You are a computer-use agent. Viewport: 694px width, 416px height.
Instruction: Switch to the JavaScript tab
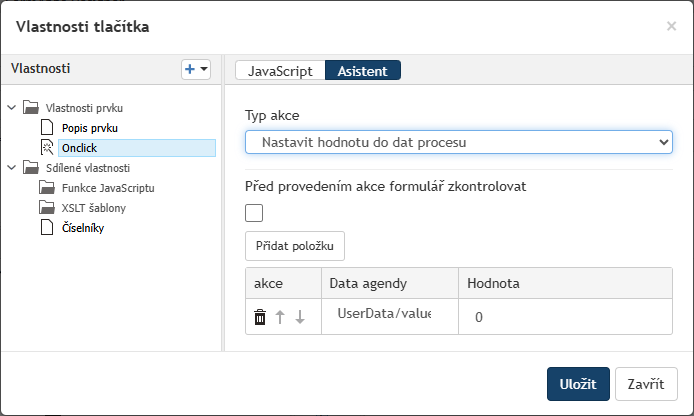tap(280, 71)
